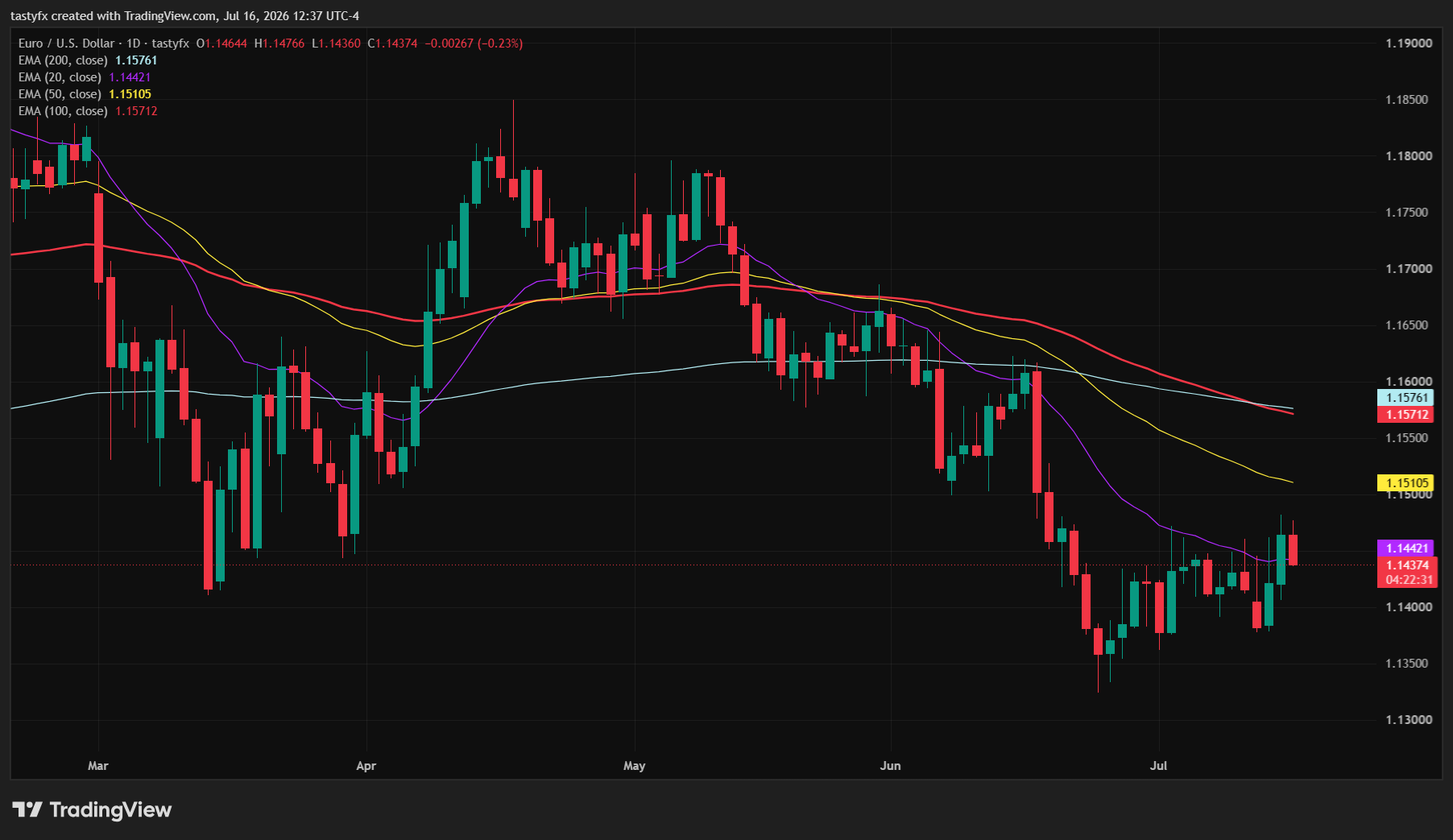Image resolution: width=1453 pixels, height=840 pixels.
Task: Click the change value −0.00267 (−0.23%)
Action: click(x=474, y=43)
